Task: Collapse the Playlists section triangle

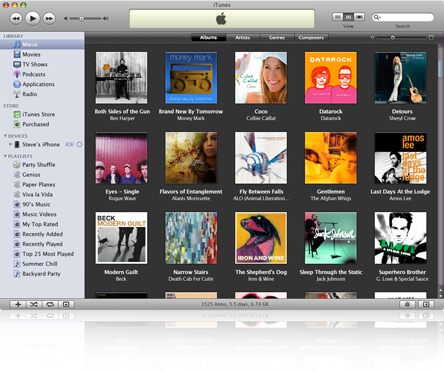Action: pyautogui.click(x=5, y=156)
